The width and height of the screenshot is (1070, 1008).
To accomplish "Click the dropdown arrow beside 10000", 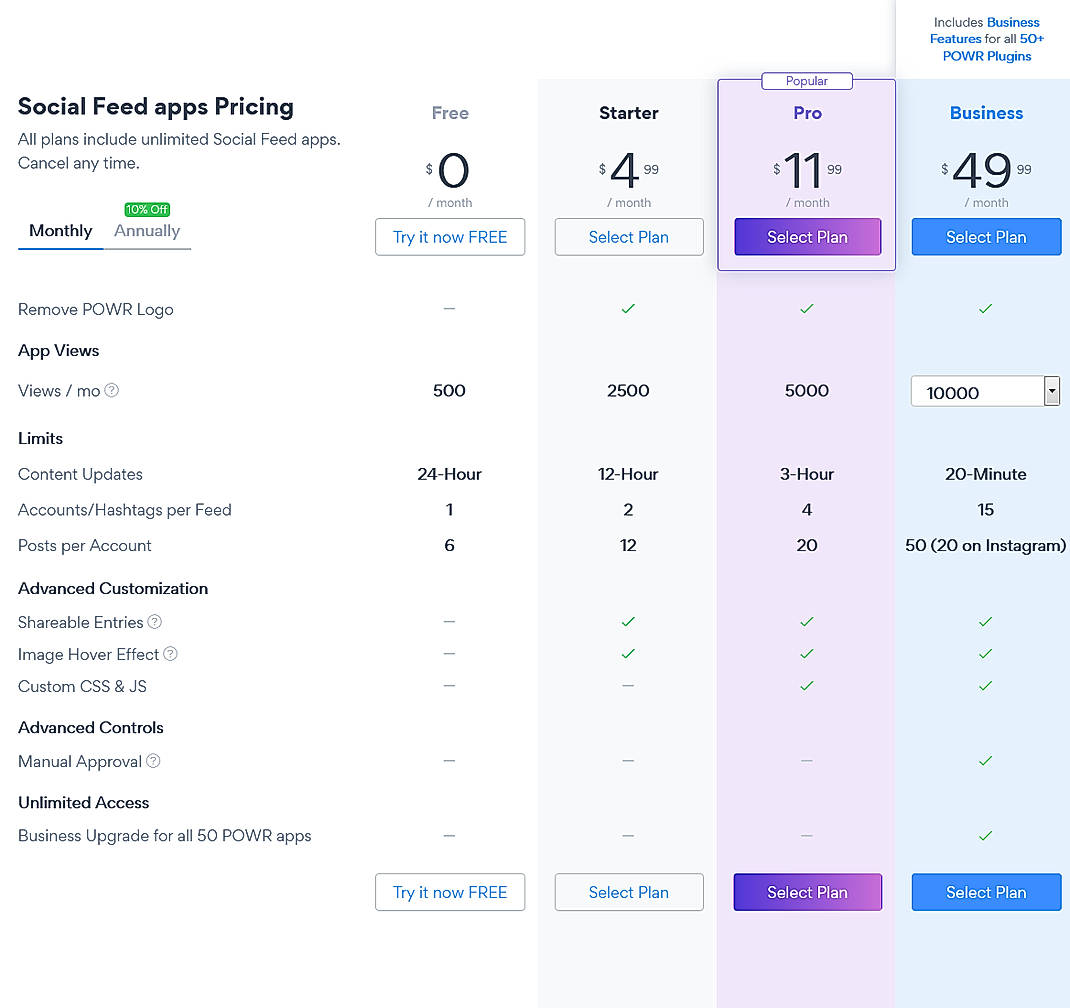I will (1051, 392).
